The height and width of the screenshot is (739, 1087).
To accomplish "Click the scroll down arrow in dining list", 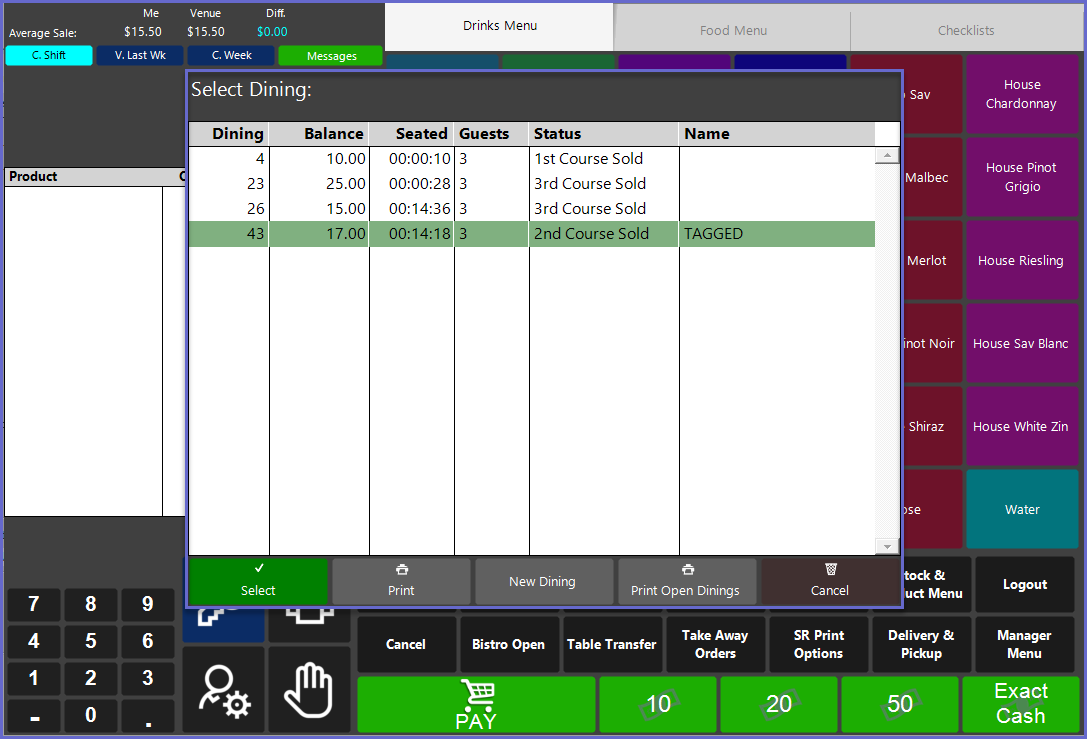I will tap(886, 546).
